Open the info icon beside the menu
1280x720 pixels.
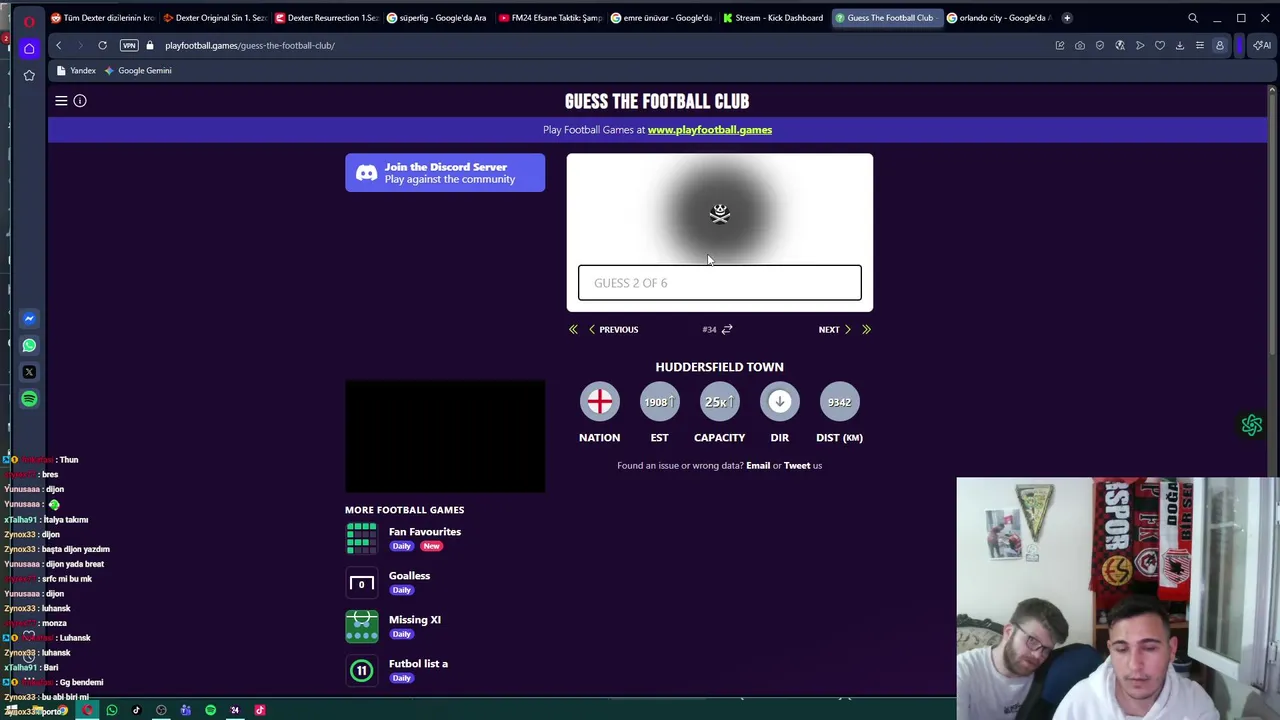pyautogui.click(x=80, y=101)
